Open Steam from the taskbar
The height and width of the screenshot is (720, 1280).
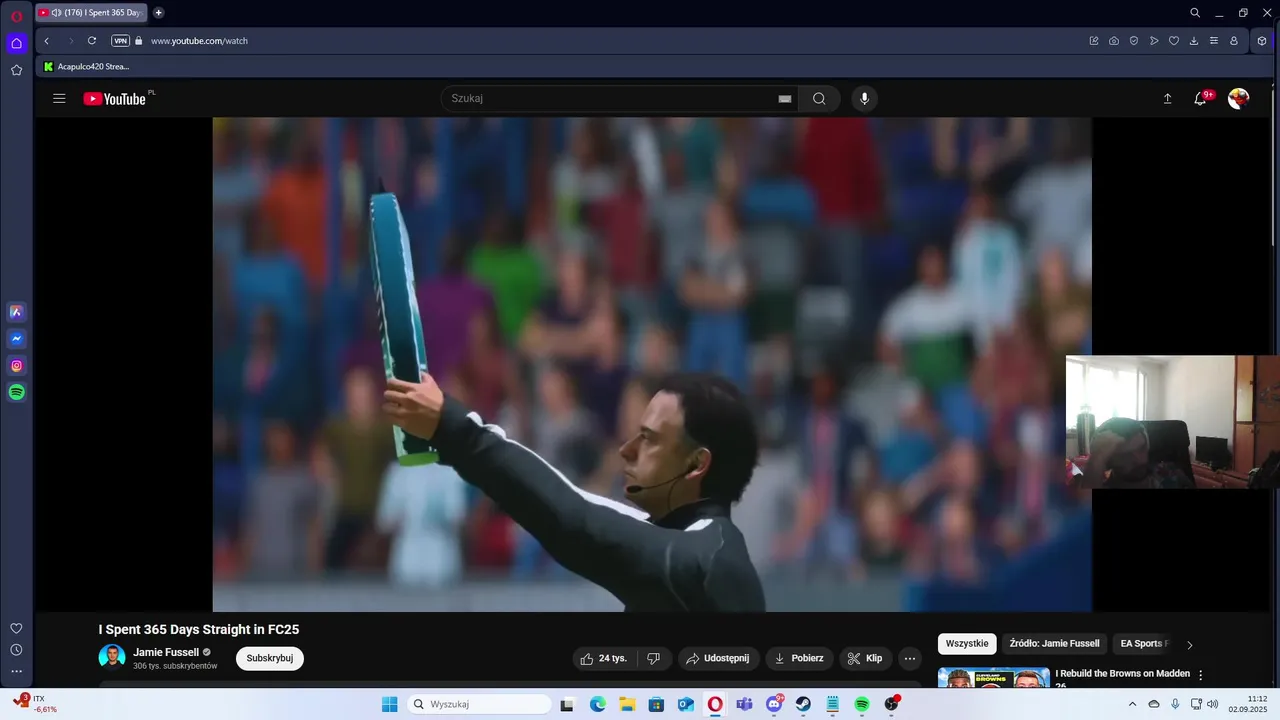[x=803, y=704]
